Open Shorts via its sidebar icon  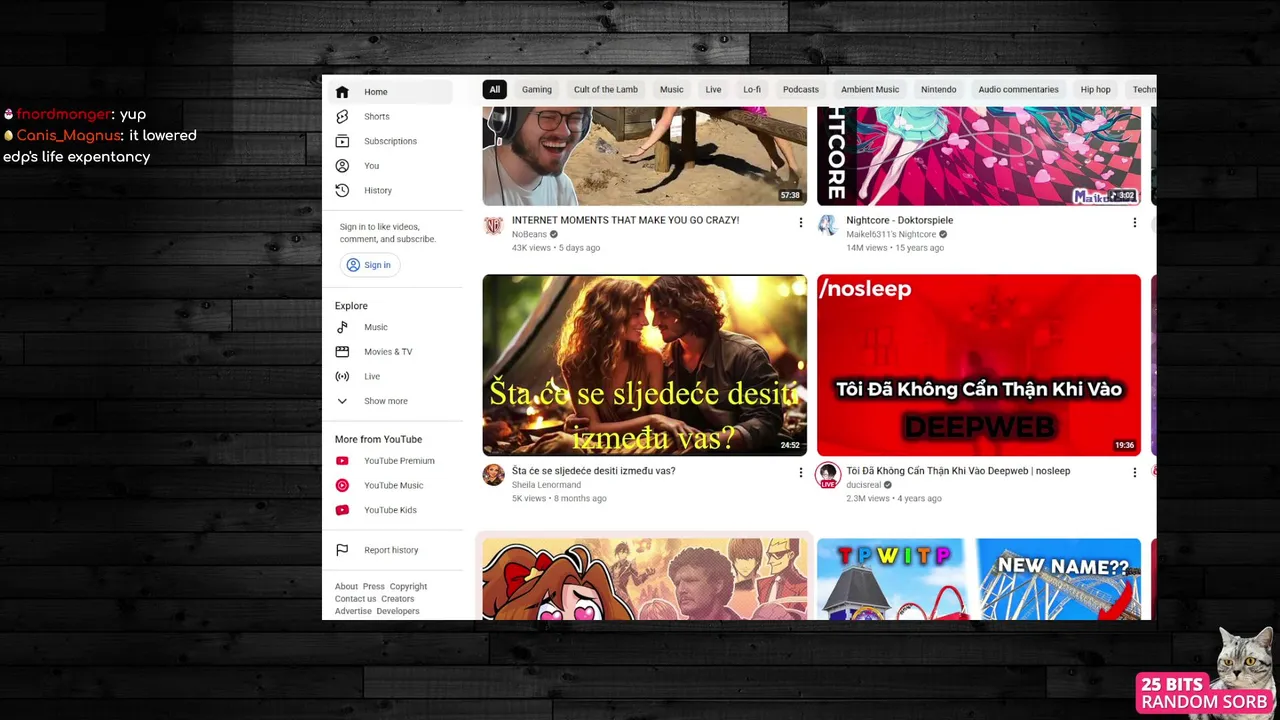point(342,117)
